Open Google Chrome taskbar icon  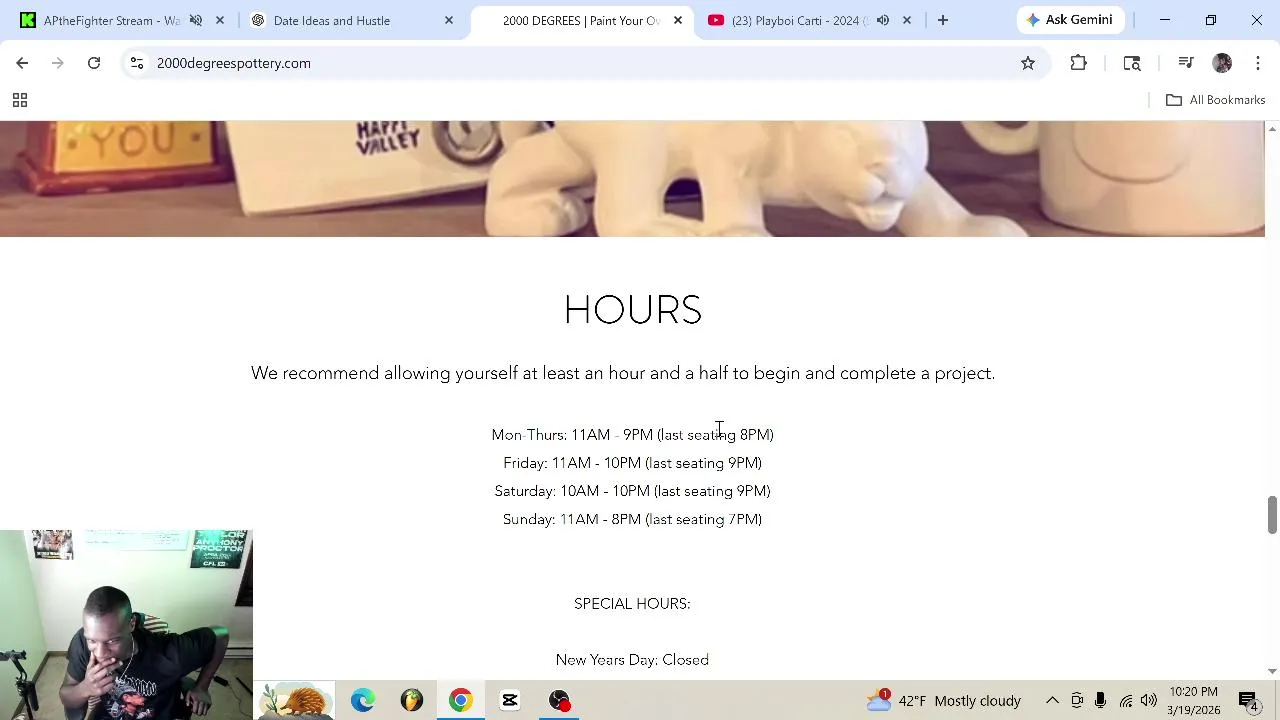pos(461,700)
